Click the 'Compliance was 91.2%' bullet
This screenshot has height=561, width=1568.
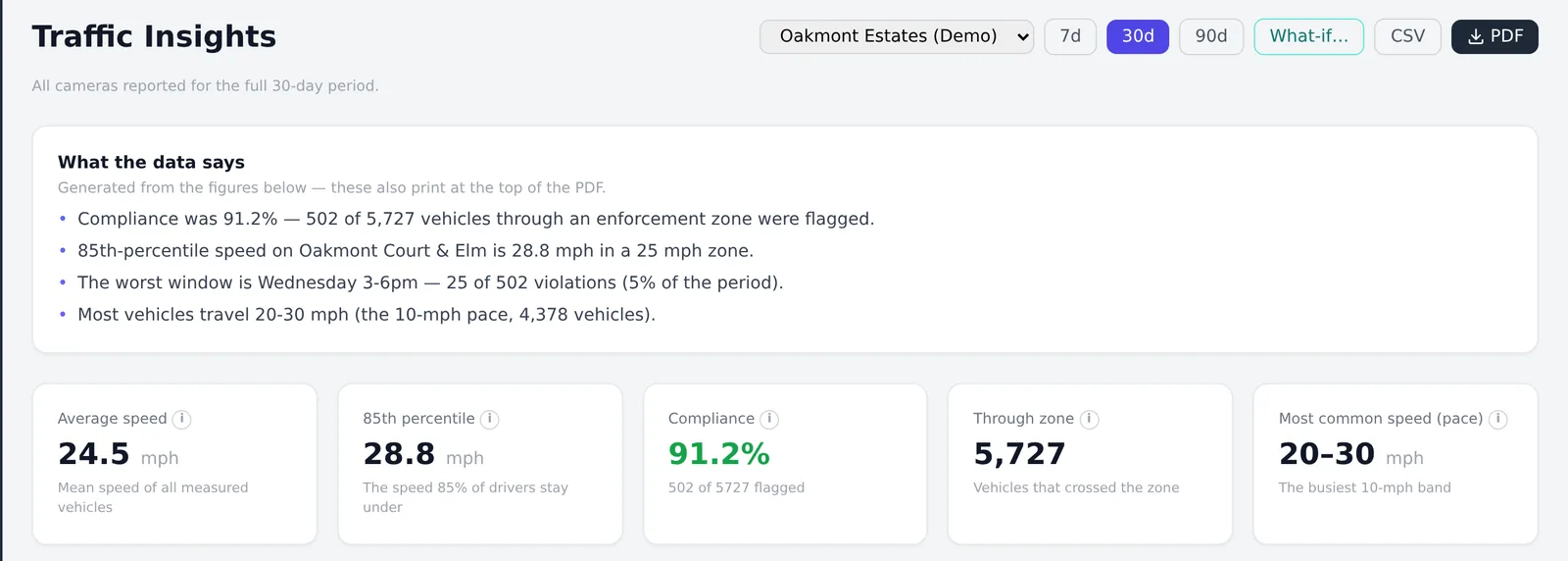coord(475,219)
